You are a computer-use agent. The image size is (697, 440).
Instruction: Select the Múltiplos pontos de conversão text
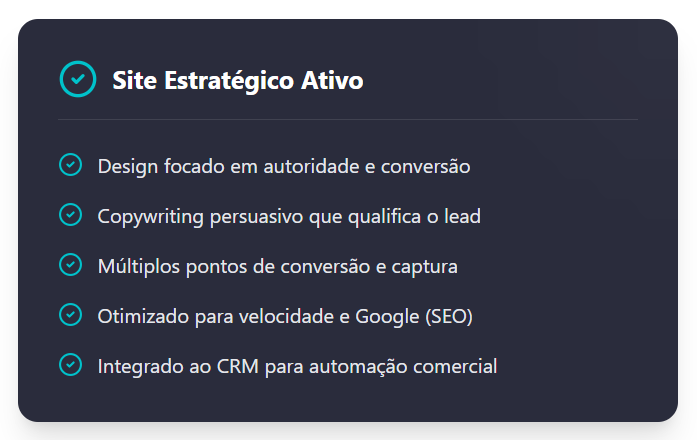(x=278, y=267)
